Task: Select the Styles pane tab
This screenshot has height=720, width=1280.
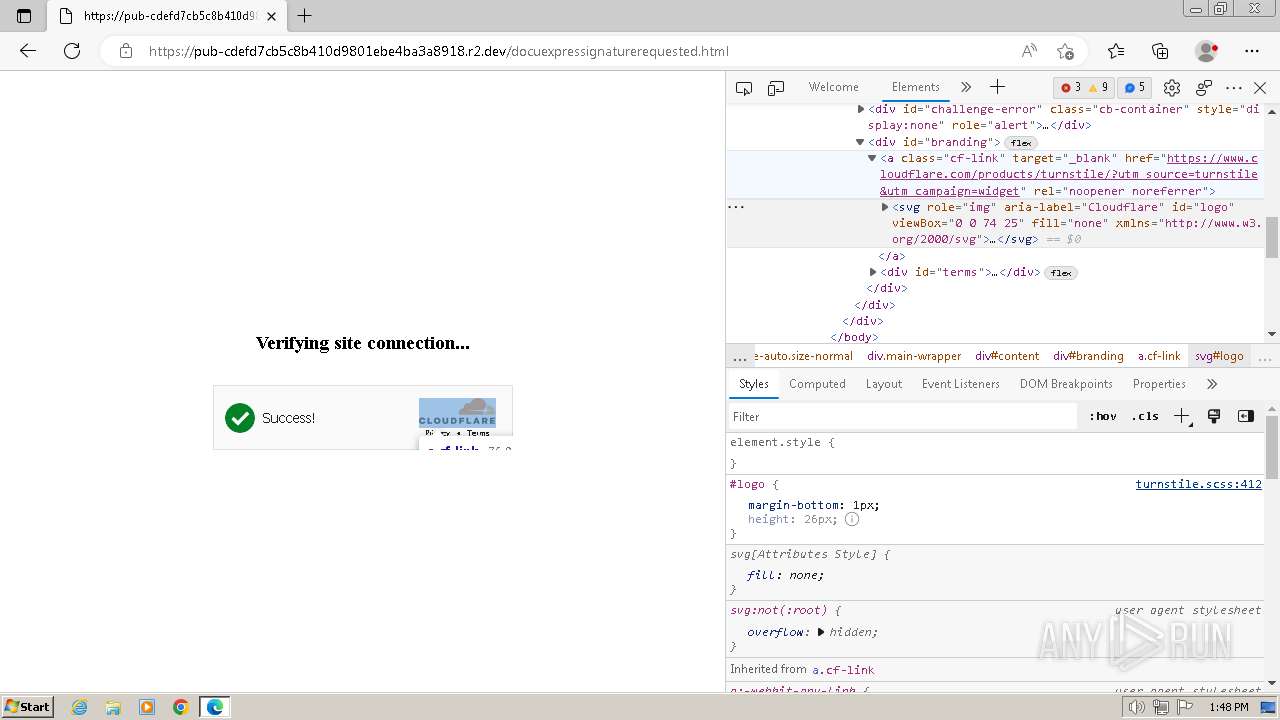Action: pyautogui.click(x=754, y=384)
